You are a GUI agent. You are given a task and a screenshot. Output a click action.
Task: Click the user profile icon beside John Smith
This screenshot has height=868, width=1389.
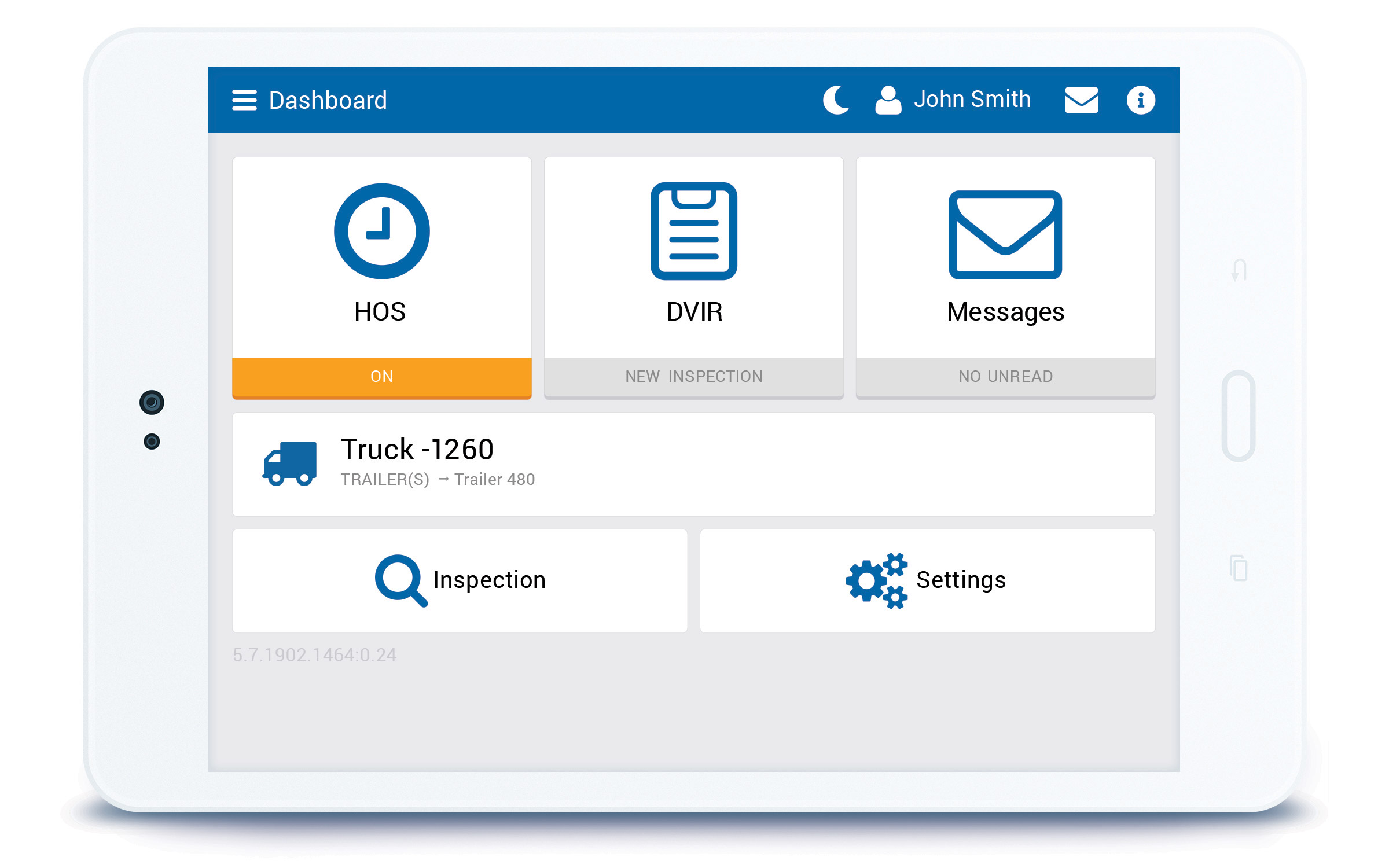pos(887,98)
